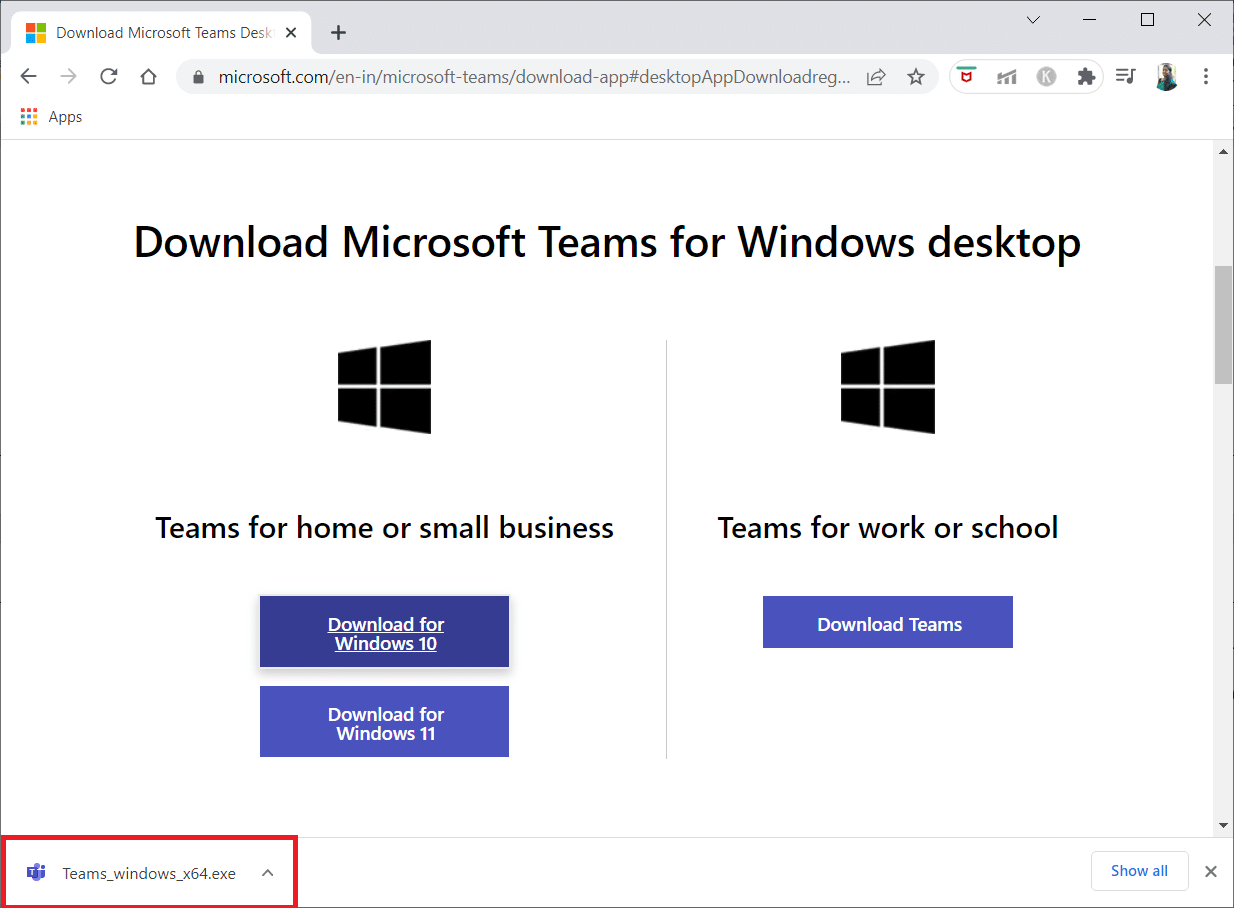The image size is (1234, 908).
Task: Open the Chrome three-dot menu
Action: (1206, 77)
